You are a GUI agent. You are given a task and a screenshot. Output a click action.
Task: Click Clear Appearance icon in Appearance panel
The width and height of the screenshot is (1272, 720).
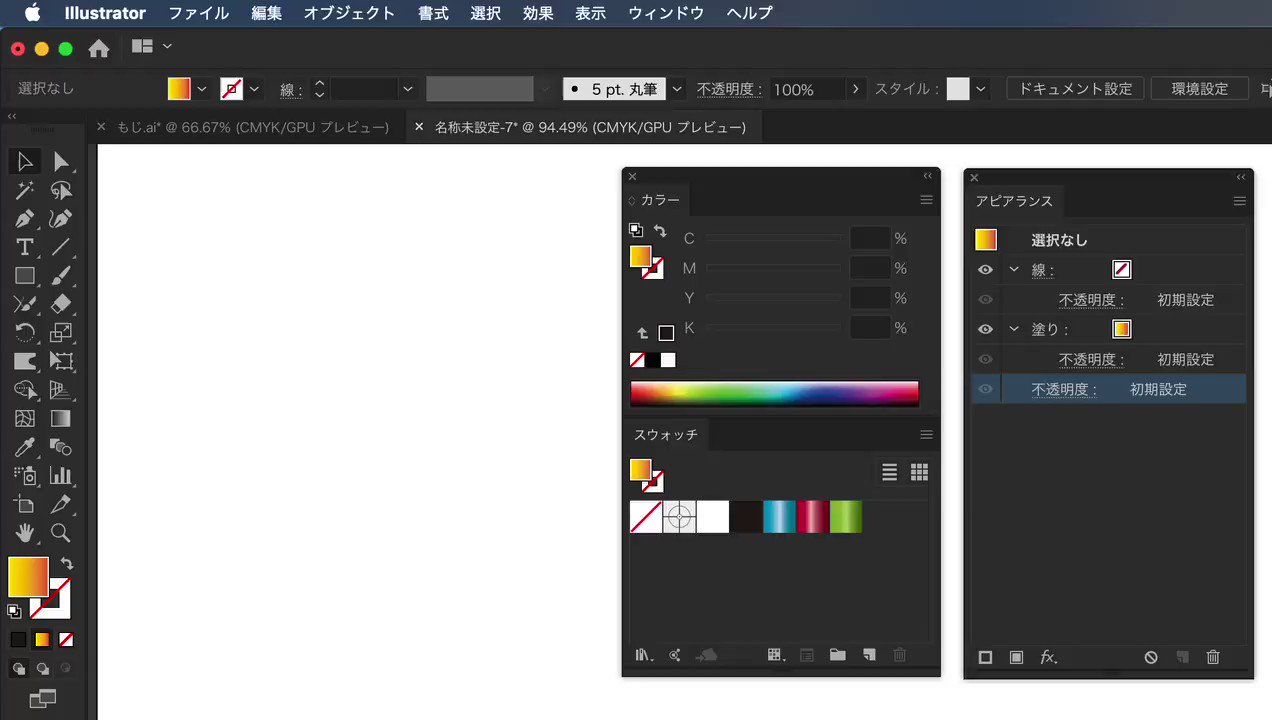coord(1151,657)
